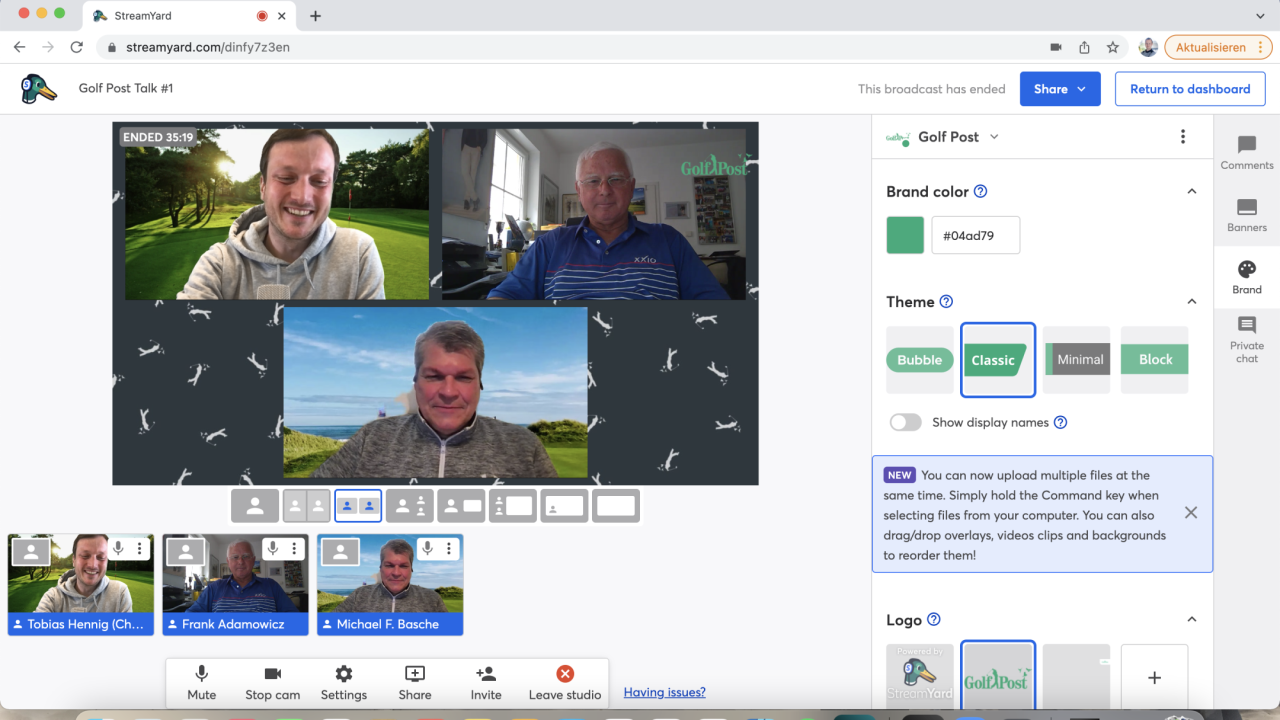Click microphone icon on Tobias Hennig thumbnail
The width and height of the screenshot is (1280, 720).
pos(118,549)
